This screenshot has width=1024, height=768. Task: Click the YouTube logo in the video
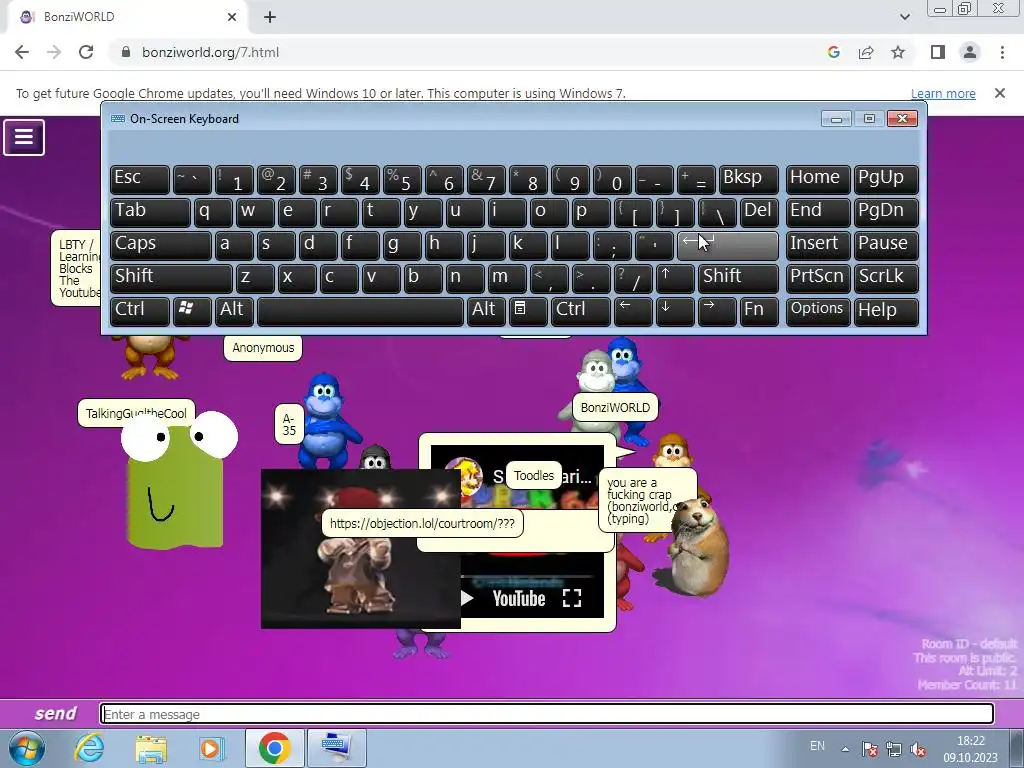tap(519, 598)
